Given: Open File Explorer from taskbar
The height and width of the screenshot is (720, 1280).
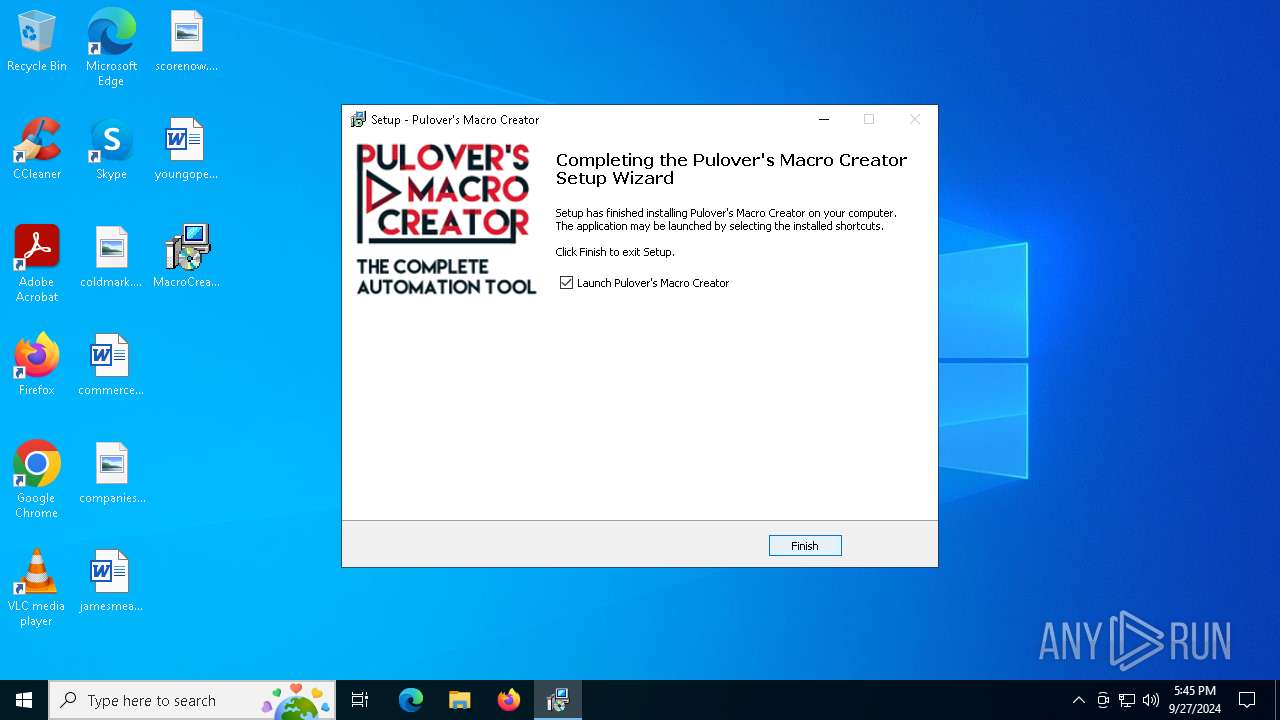Looking at the screenshot, I should [x=460, y=700].
